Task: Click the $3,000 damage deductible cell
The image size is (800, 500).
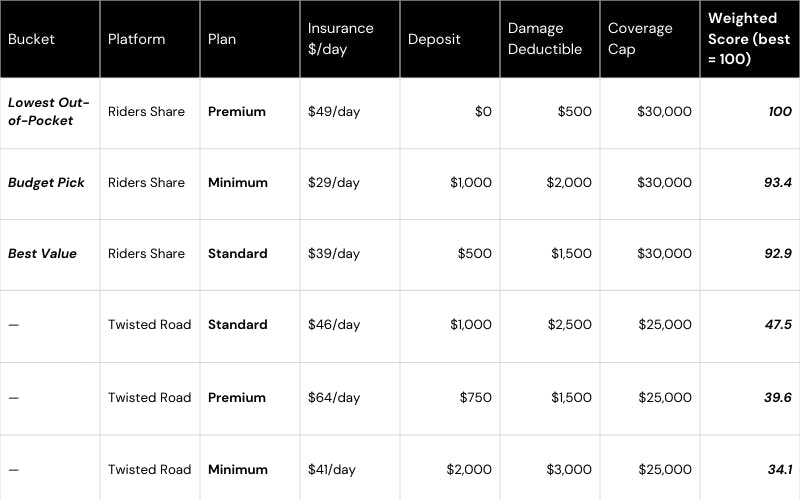Action: (569, 470)
